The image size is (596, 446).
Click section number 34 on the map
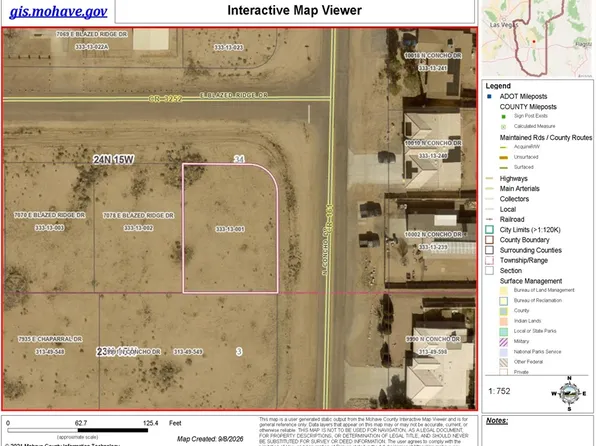tap(239, 159)
